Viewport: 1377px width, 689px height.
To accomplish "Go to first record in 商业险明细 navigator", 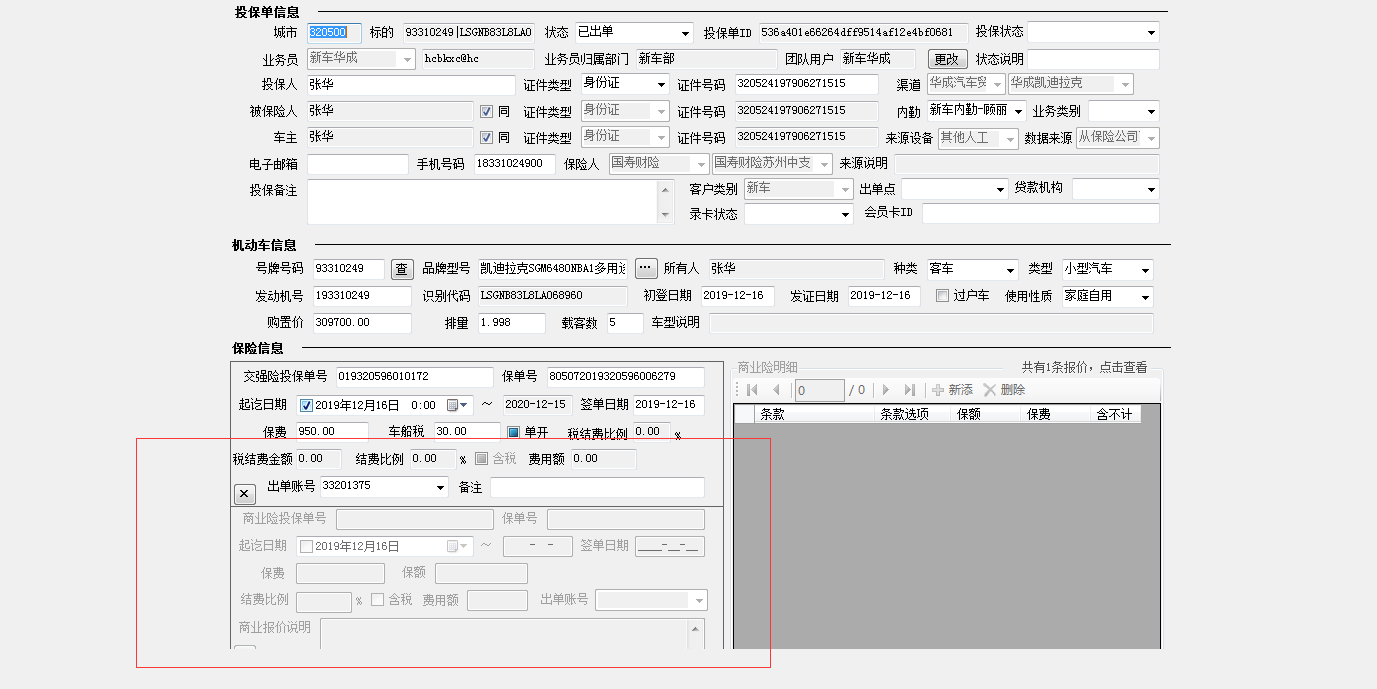I will (x=752, y=390).
